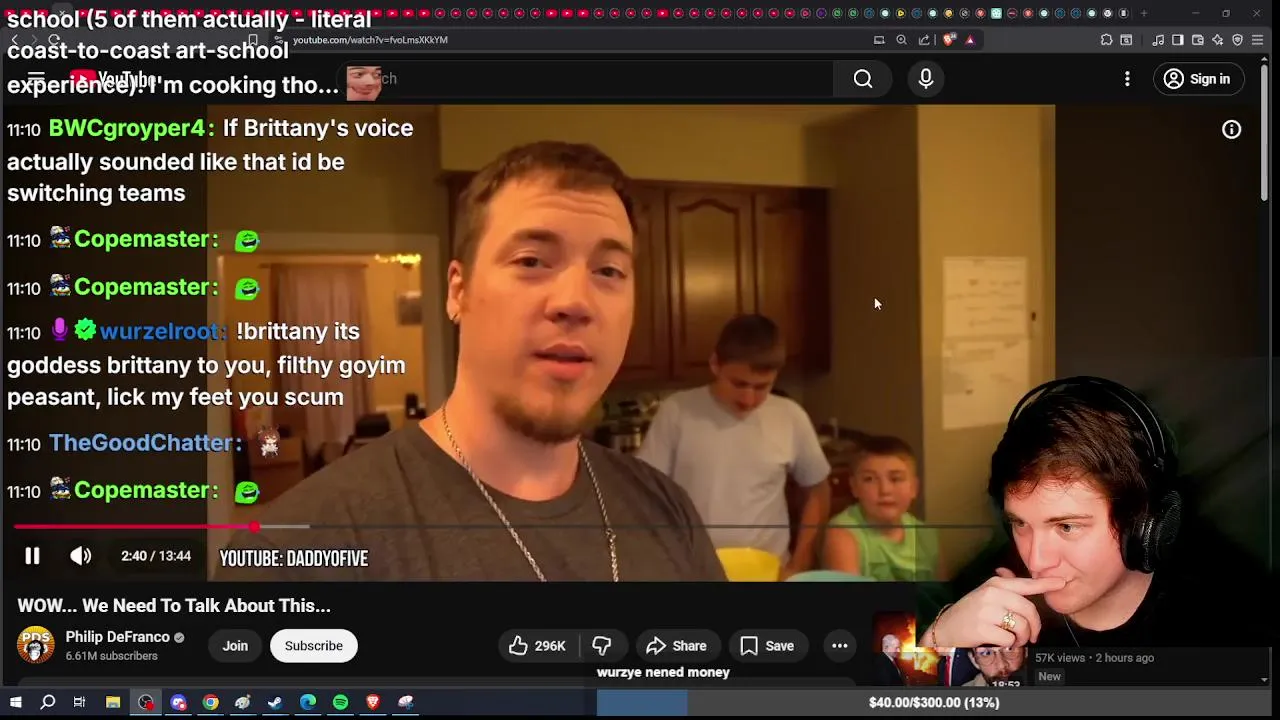Image resolution: width=1280 pixels, height=720 pixels.
Task: Switch to OBS Studio on taskbar
Action: coord(146,702)
